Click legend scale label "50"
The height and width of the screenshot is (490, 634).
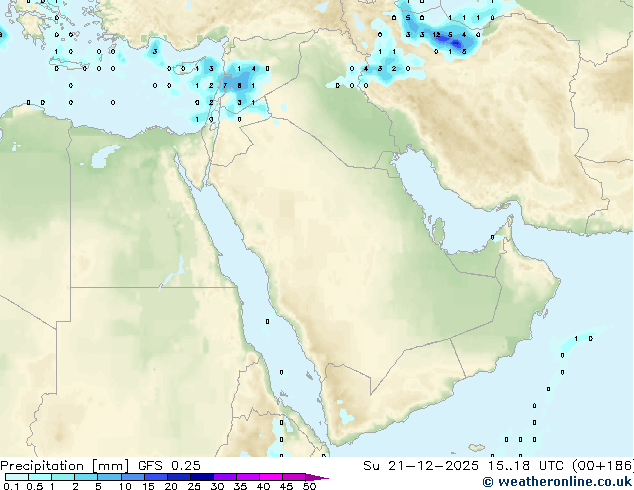(309, 486)
